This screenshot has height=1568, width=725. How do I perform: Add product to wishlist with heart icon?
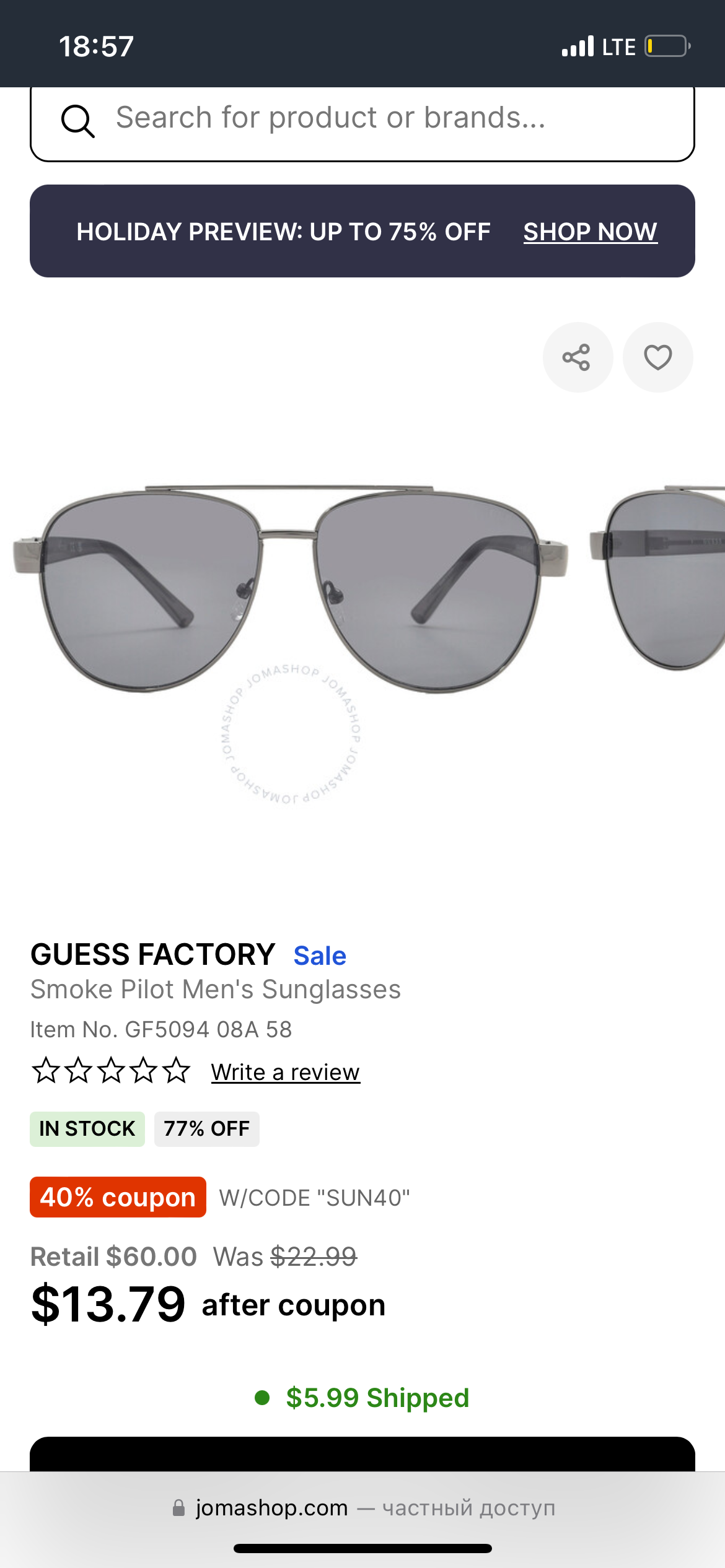[657, 357]
